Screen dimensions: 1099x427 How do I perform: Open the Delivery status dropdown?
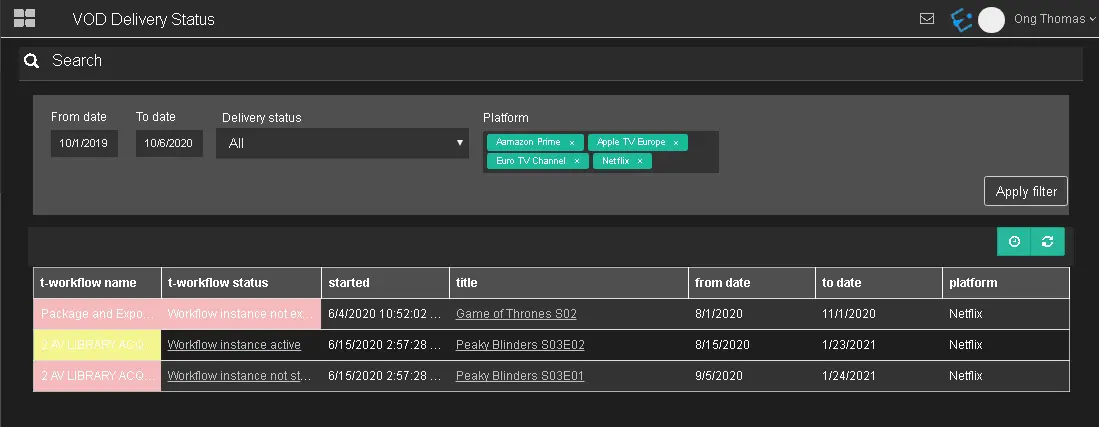click(342, 143)
